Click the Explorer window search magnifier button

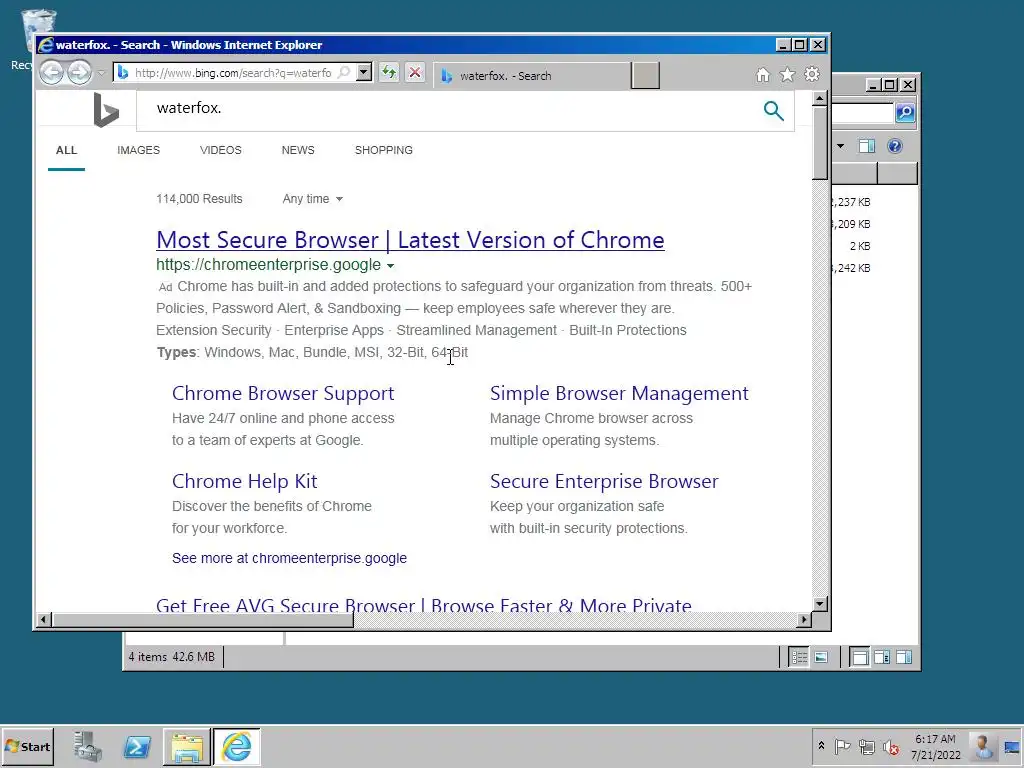coord(905,113)
